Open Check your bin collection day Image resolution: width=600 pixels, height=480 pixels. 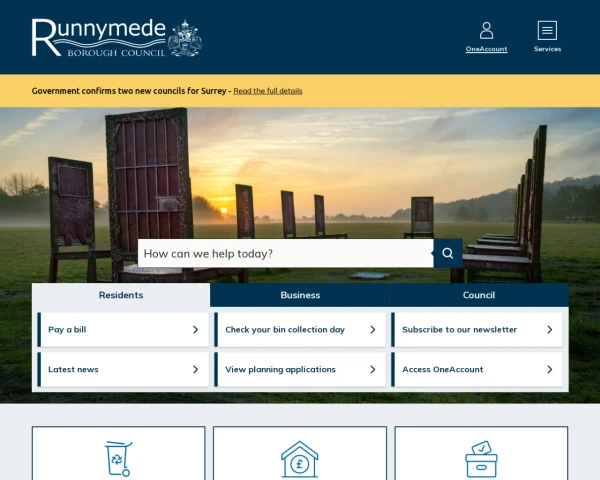point(300,330)
